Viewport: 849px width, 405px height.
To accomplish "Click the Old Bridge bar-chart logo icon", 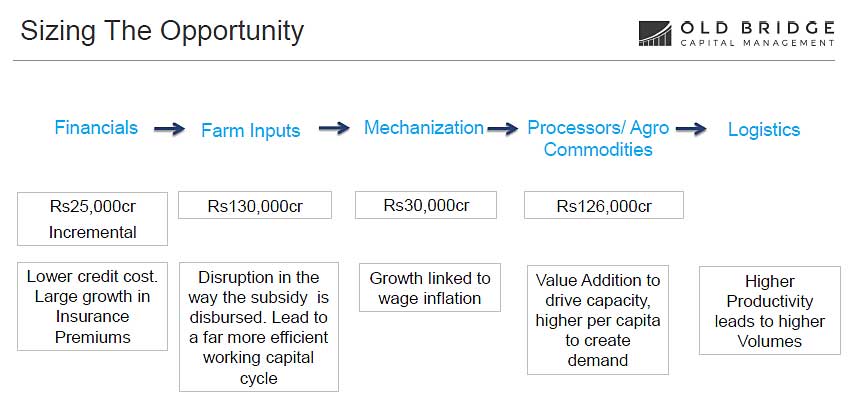I will (656, 33).
